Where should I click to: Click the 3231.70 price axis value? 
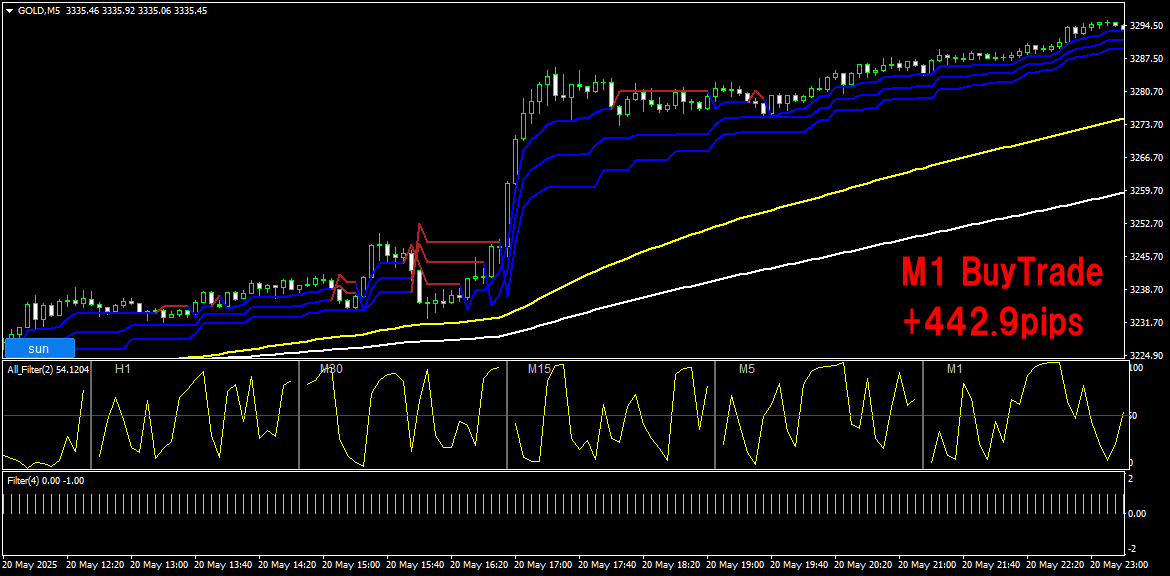coord(1146,323)
